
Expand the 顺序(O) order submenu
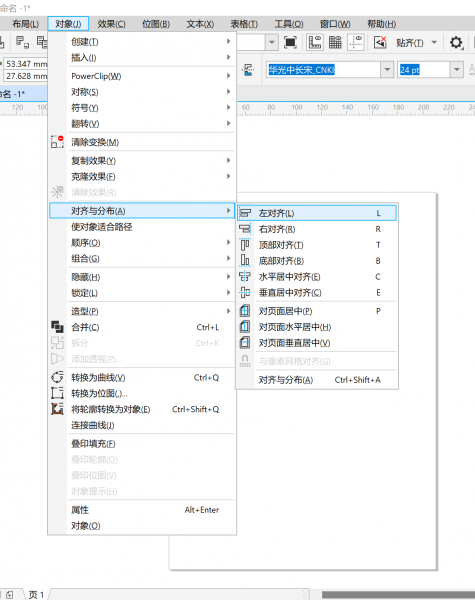(142, 243)
